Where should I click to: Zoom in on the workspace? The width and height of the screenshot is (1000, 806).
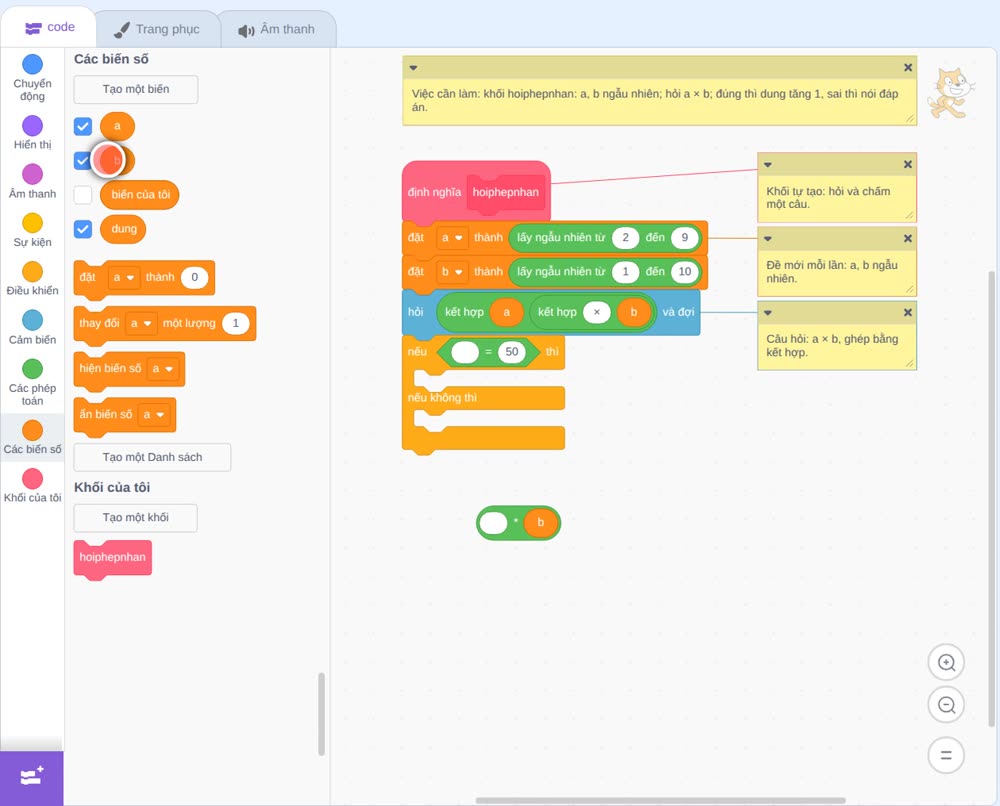pos(946,663)
